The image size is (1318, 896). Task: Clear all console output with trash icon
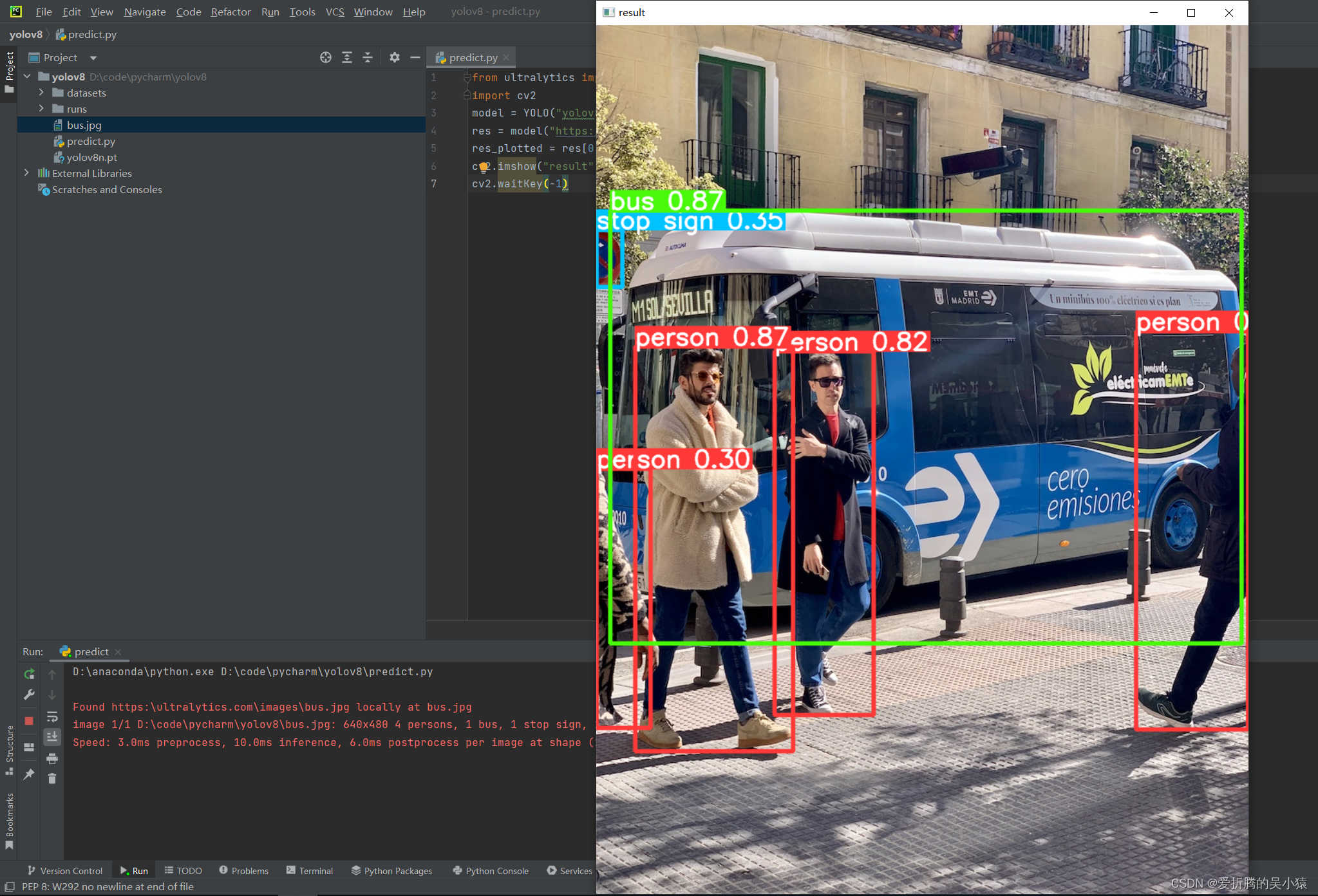point(52,779)
